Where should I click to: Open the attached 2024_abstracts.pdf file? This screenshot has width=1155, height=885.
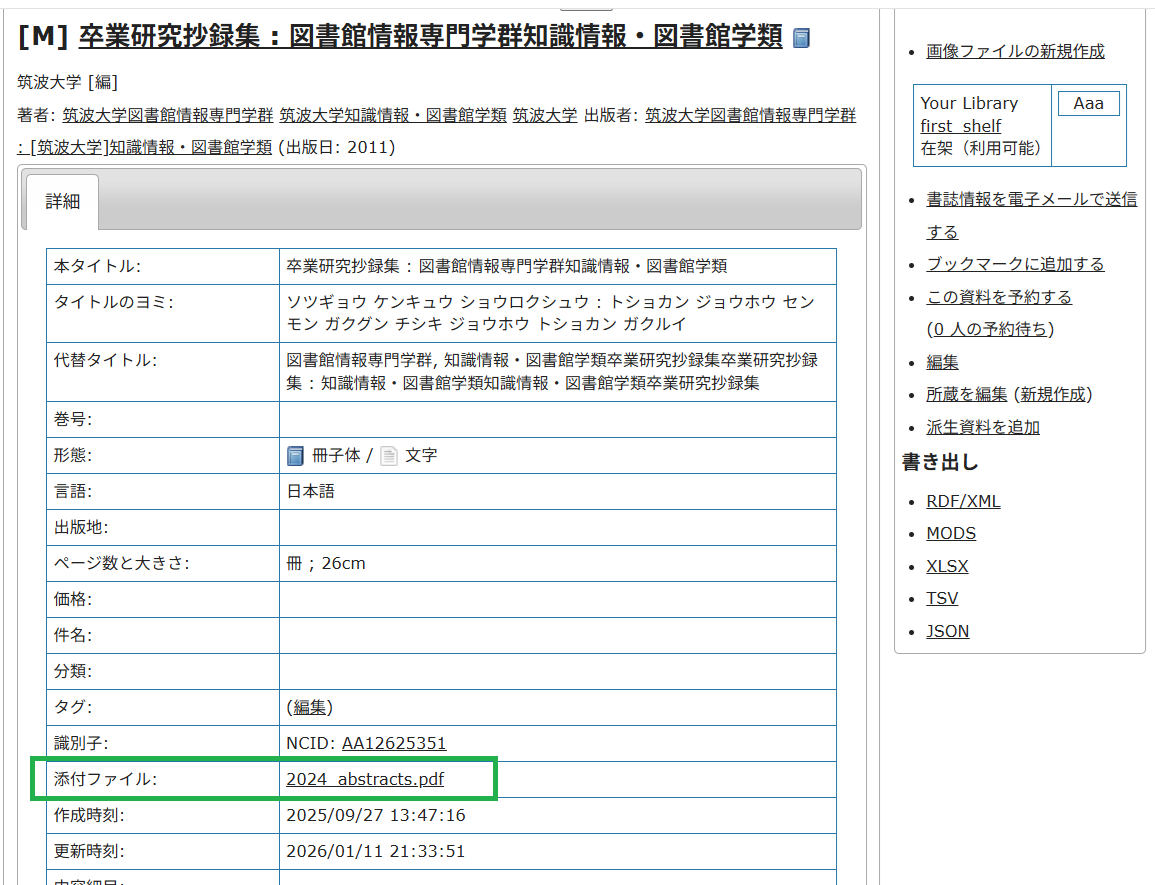[x=365, y=779]
